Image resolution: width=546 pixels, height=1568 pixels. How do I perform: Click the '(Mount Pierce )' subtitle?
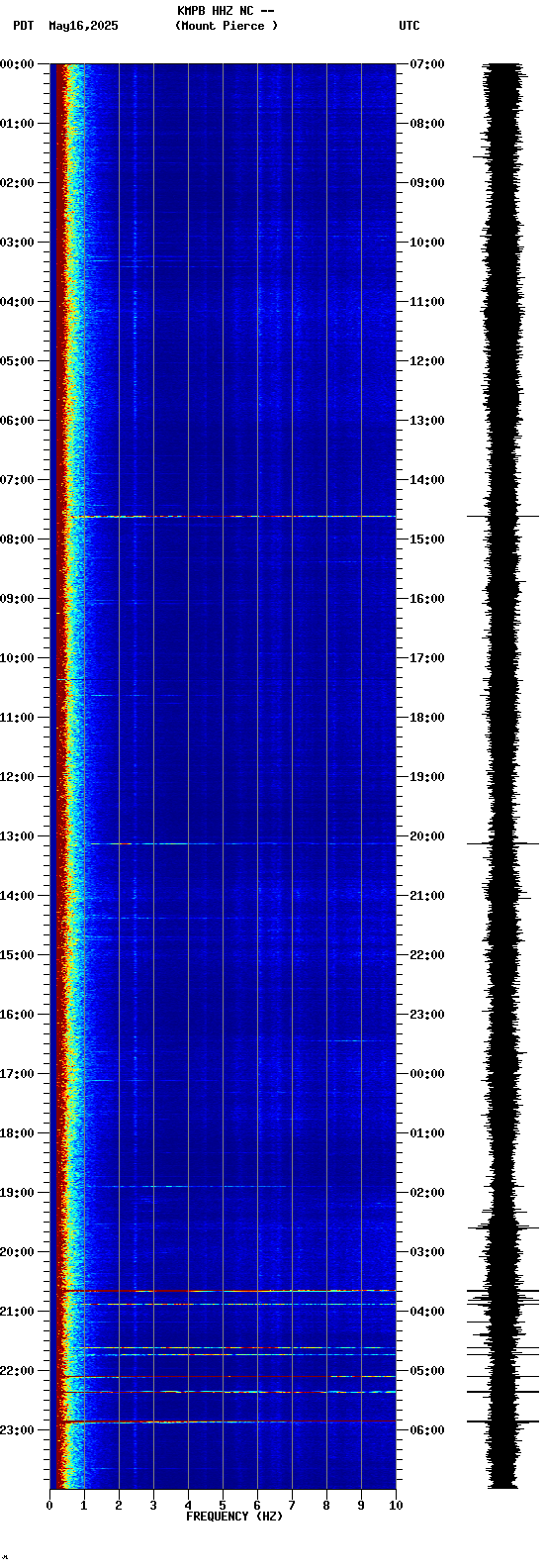pos(227,26)
